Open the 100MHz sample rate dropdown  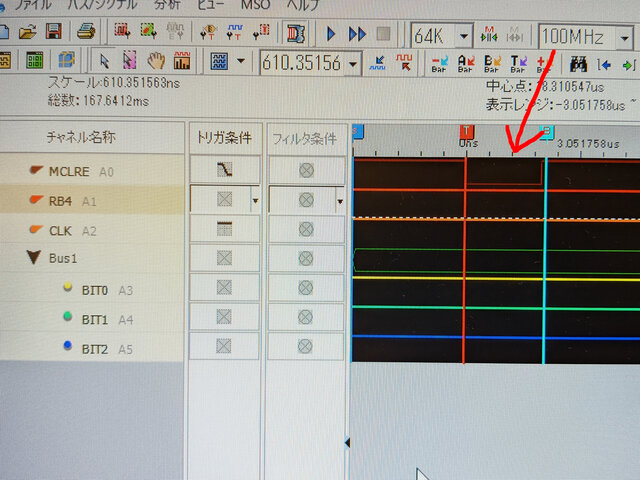[624, 38]
